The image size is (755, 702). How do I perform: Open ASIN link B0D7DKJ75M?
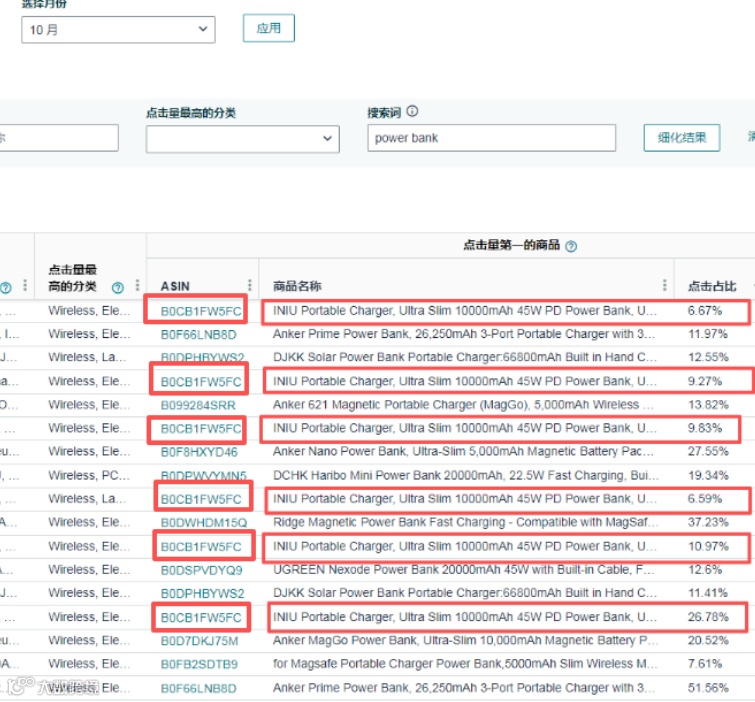pyautogui.click(x=199, y=641)
